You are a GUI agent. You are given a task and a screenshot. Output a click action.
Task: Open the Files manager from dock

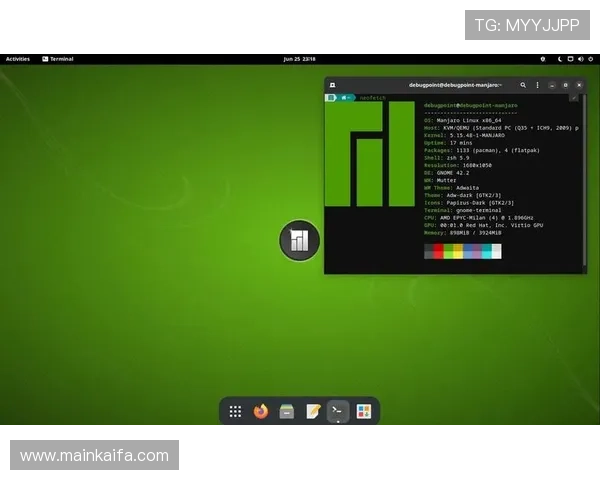pos(287,411)
